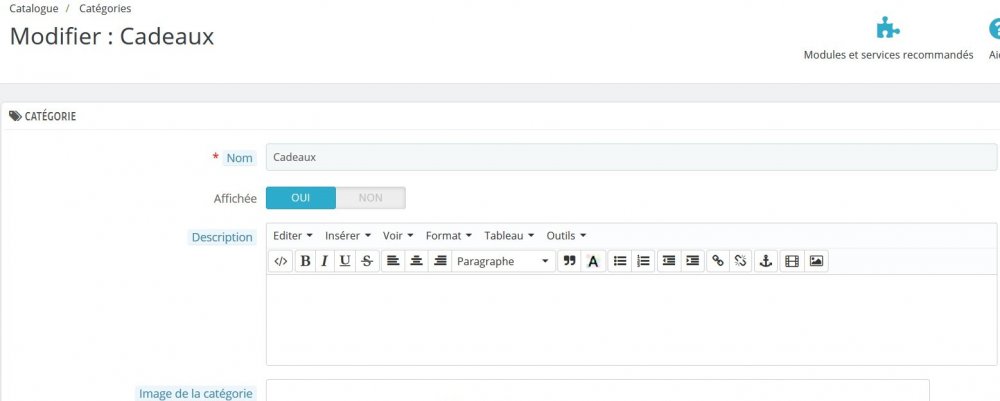1000x401 pixels.
Task: Focus the Nom field containing Cadeaux
Action: coord(631,157)
